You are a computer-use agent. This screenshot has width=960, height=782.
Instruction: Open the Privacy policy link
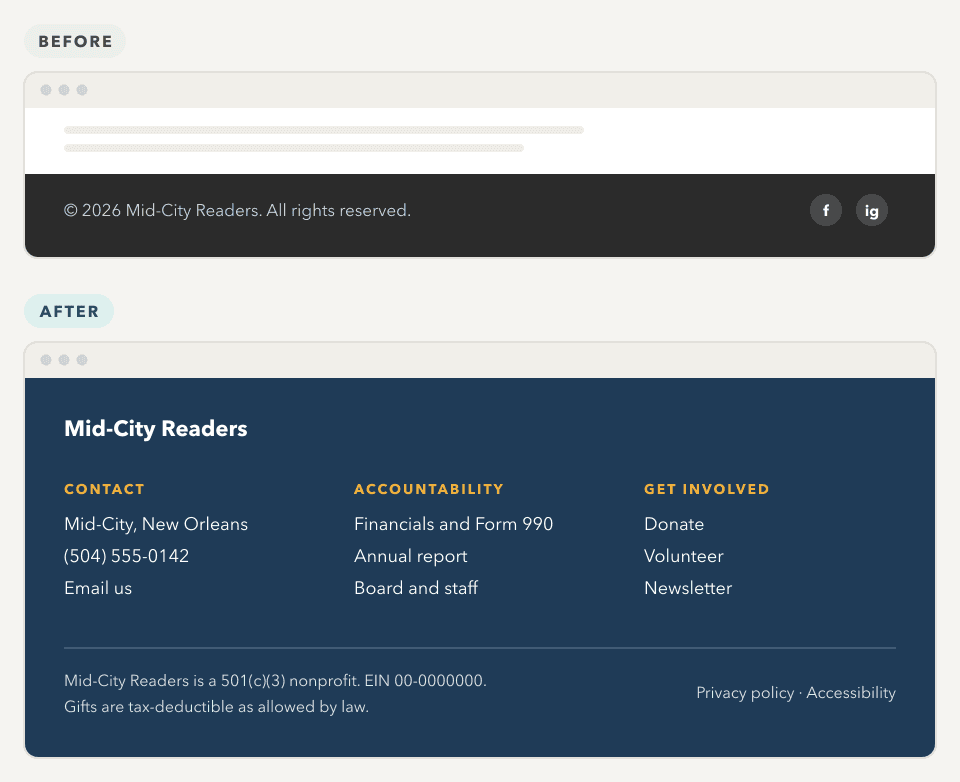pos(745,693)
